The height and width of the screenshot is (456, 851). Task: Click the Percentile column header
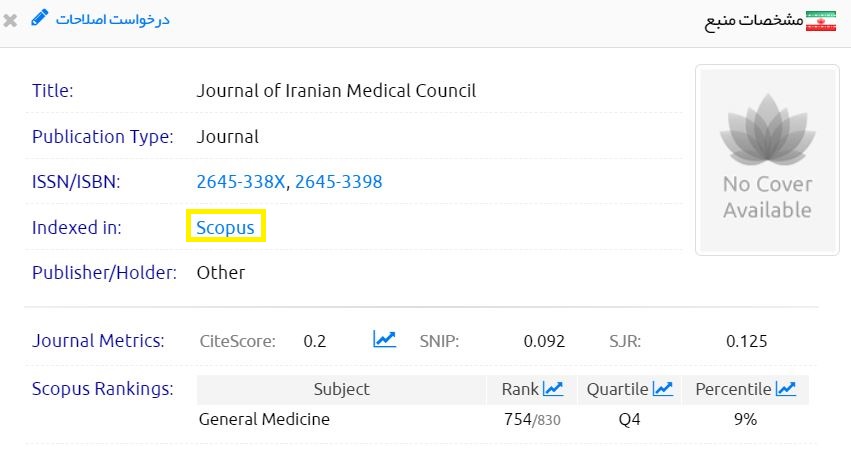click(734, 389)
